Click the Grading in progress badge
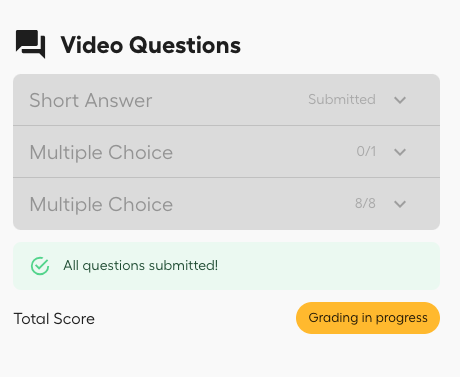 click(368, 318)
